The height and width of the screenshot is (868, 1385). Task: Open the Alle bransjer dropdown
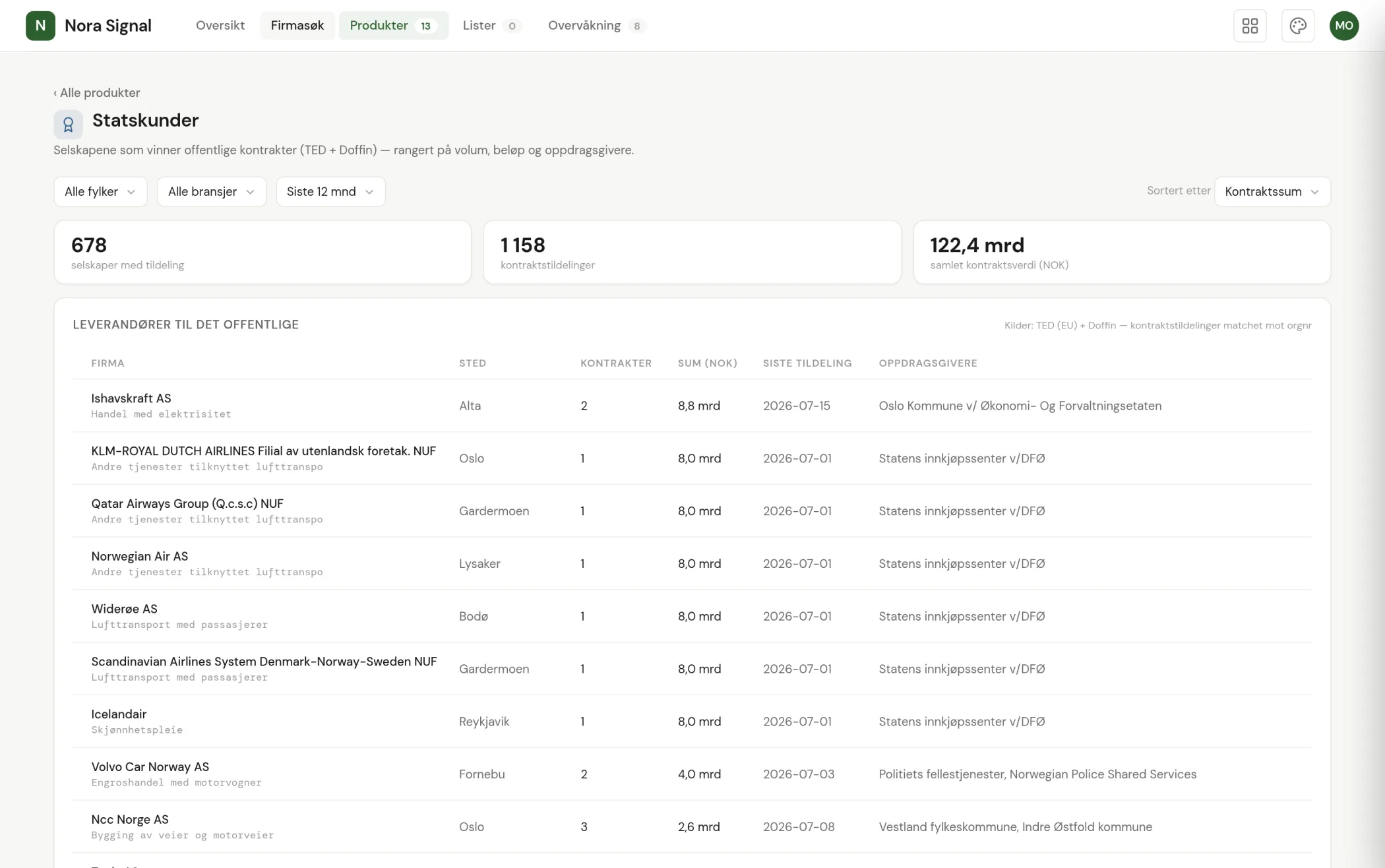(x=212, y=191)
